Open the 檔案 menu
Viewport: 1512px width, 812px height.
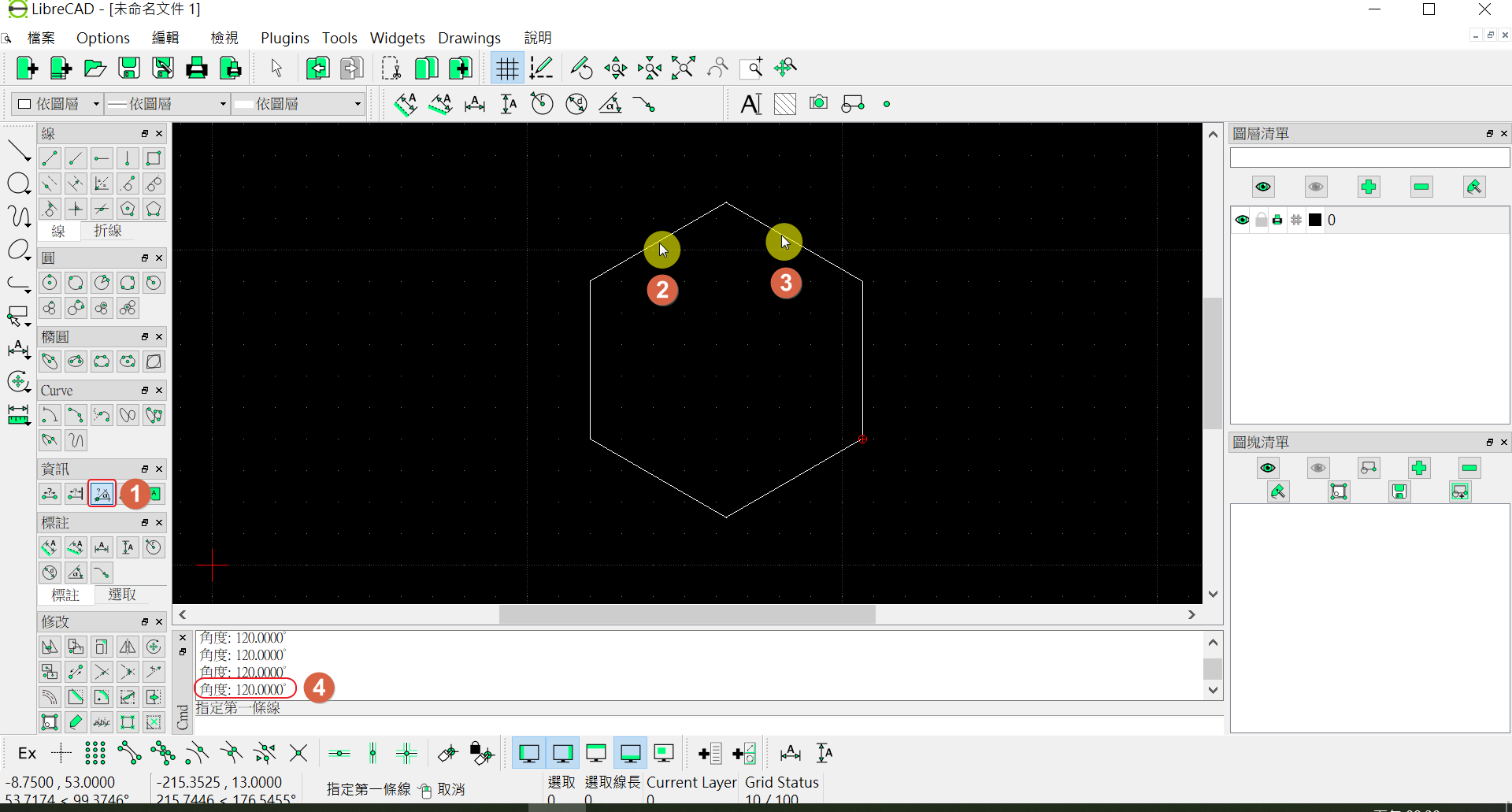(41, 38)
